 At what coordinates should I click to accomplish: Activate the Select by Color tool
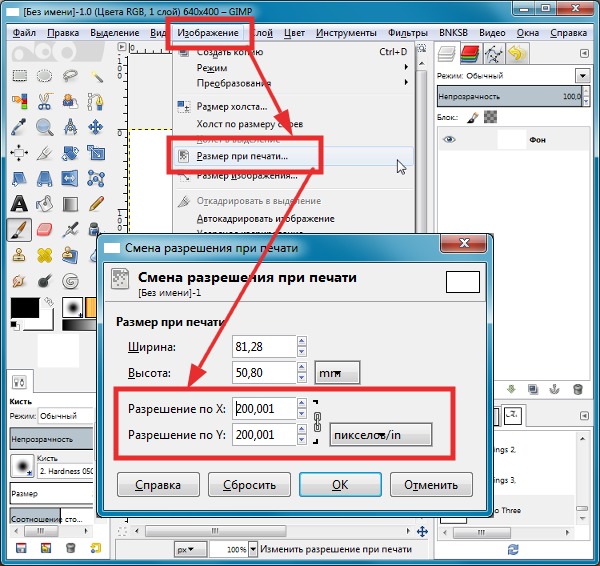coord(19,101)
